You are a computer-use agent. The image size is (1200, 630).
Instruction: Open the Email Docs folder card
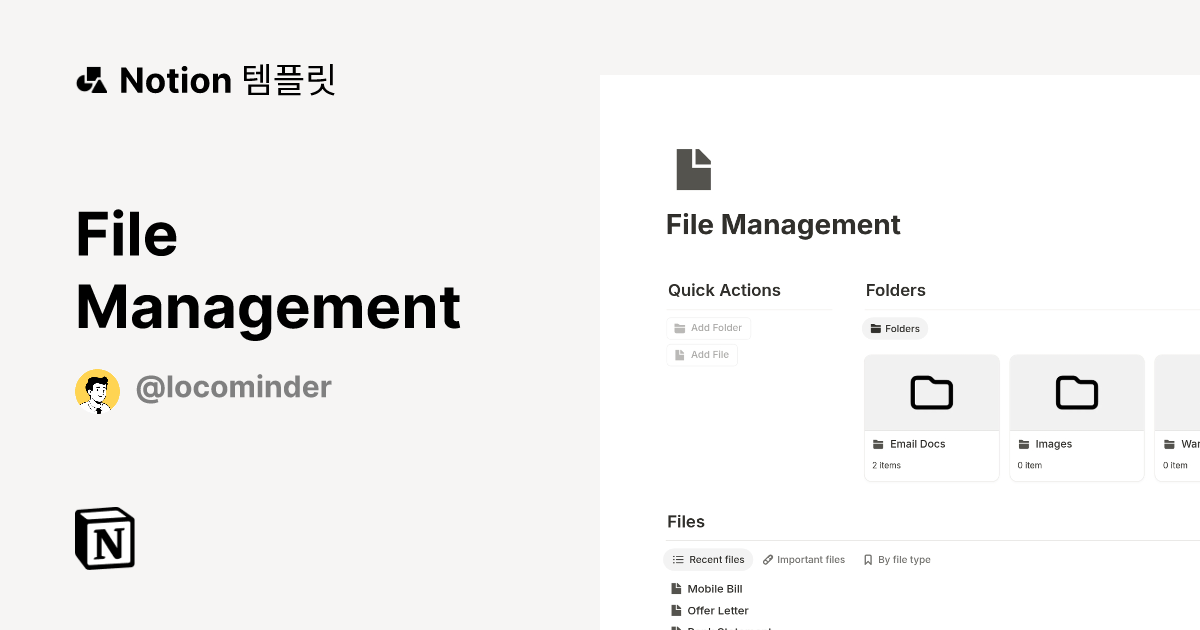pos(931,417)
